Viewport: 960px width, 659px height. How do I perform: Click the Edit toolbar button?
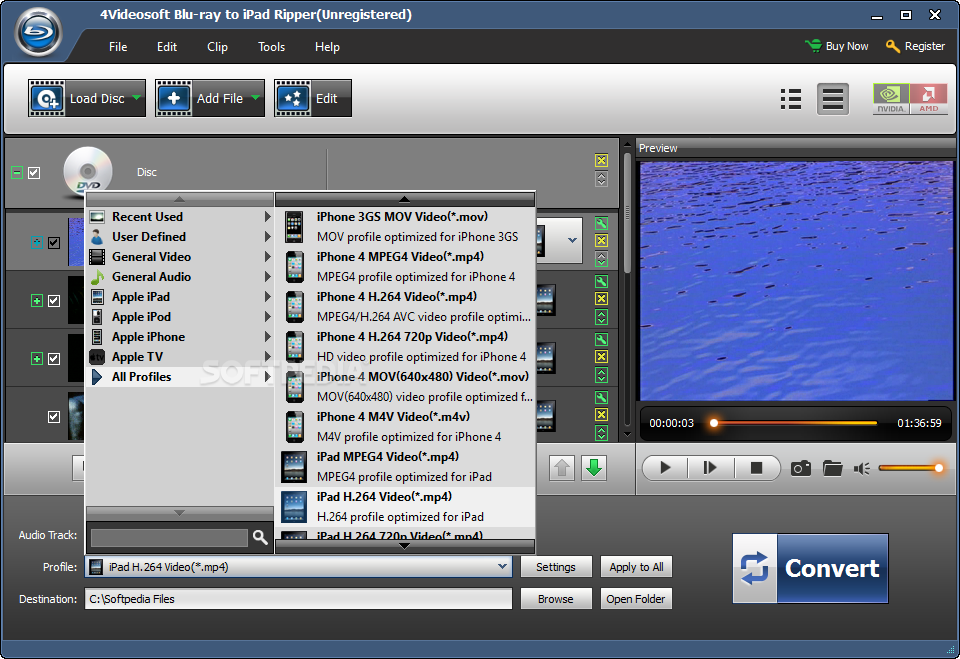tap(313, 98)
